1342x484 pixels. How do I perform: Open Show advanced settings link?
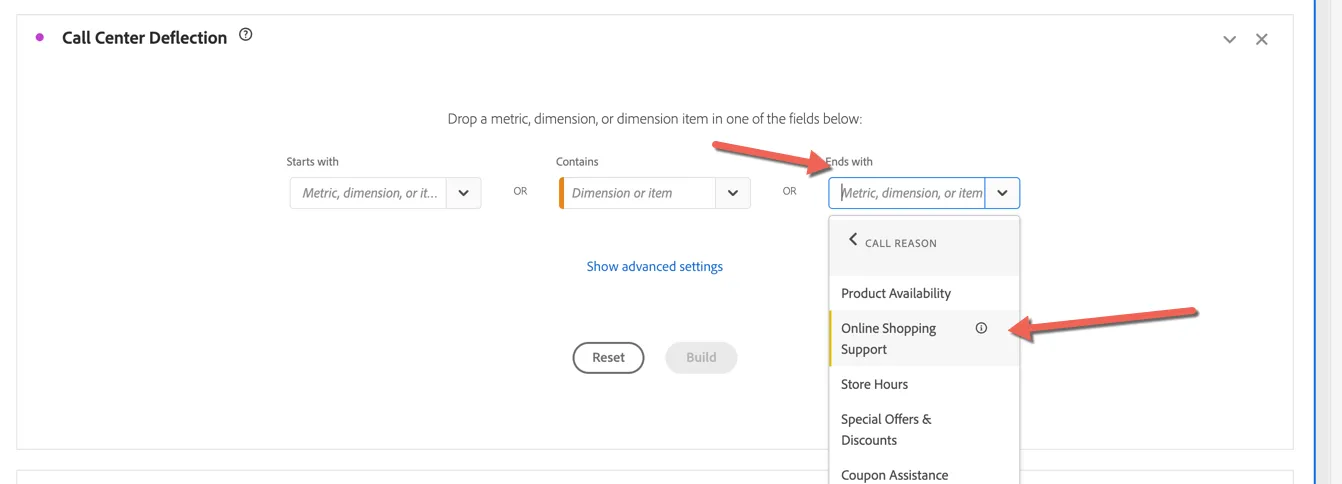[x=654, y=266]
